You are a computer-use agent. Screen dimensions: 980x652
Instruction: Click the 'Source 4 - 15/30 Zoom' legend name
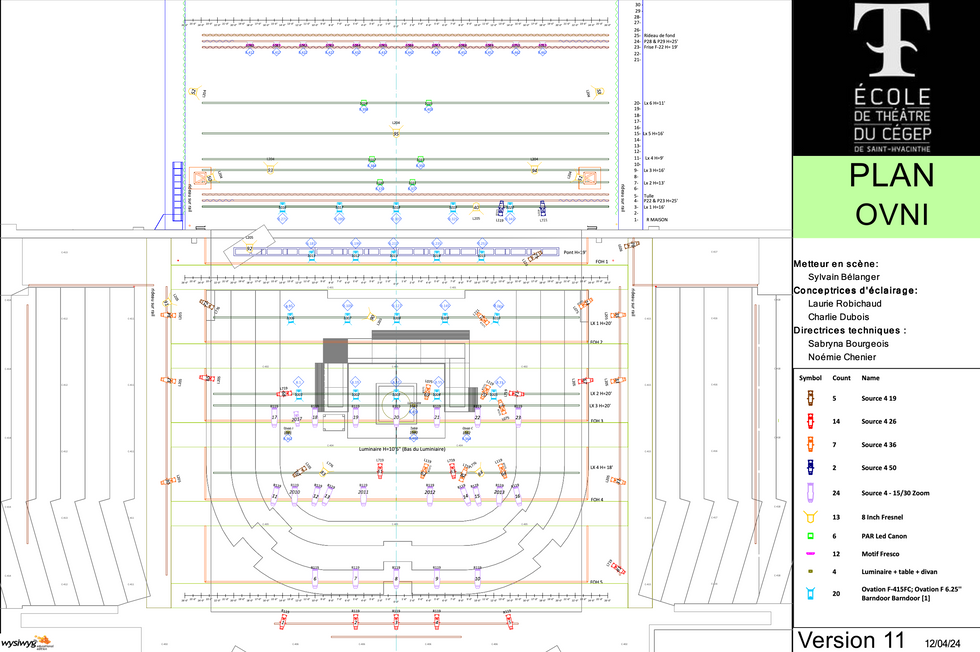click(x=895, y=493)
